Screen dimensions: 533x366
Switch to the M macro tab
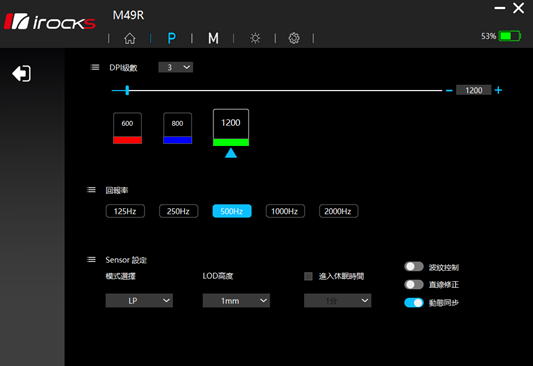point(213,38)
